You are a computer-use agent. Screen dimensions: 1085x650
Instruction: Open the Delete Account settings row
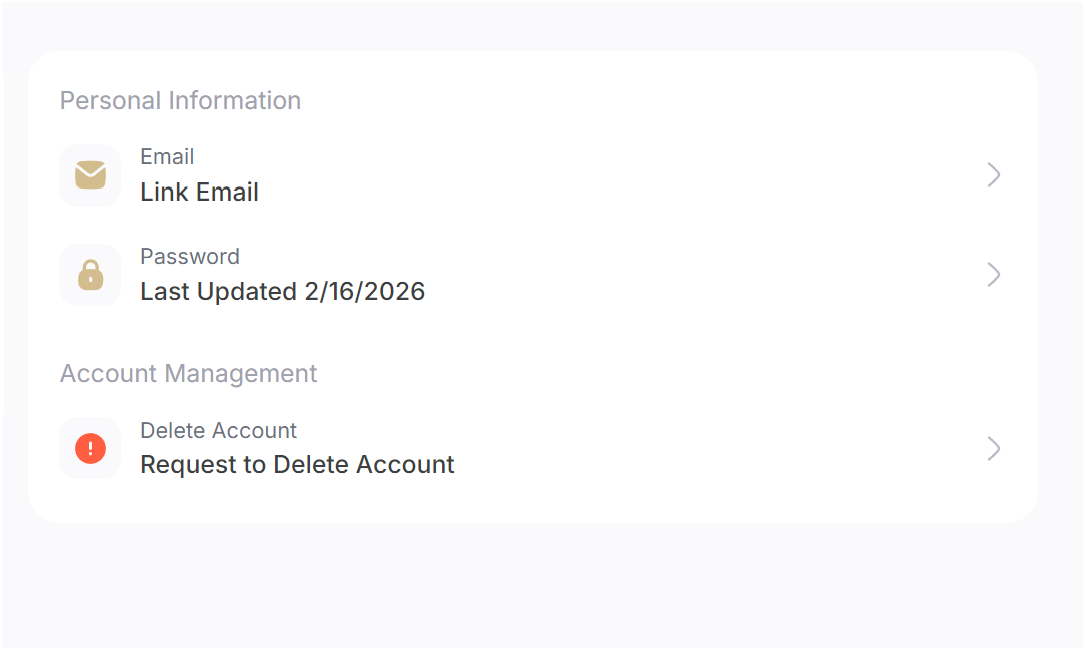(x=532, y=449)
